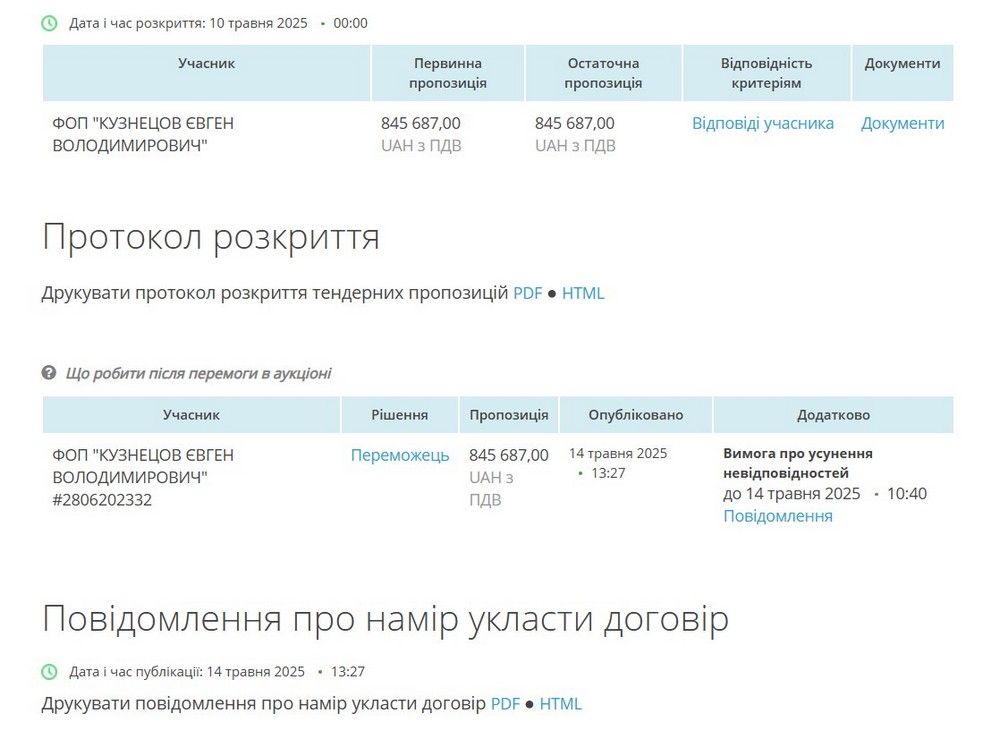Click the green clock icon beside opening date
Screen dimensions: 1000x731
(49, 24)
